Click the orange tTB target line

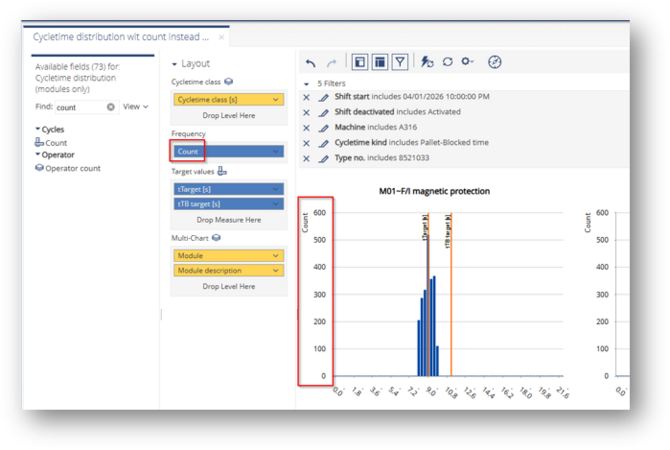point(451,295)
